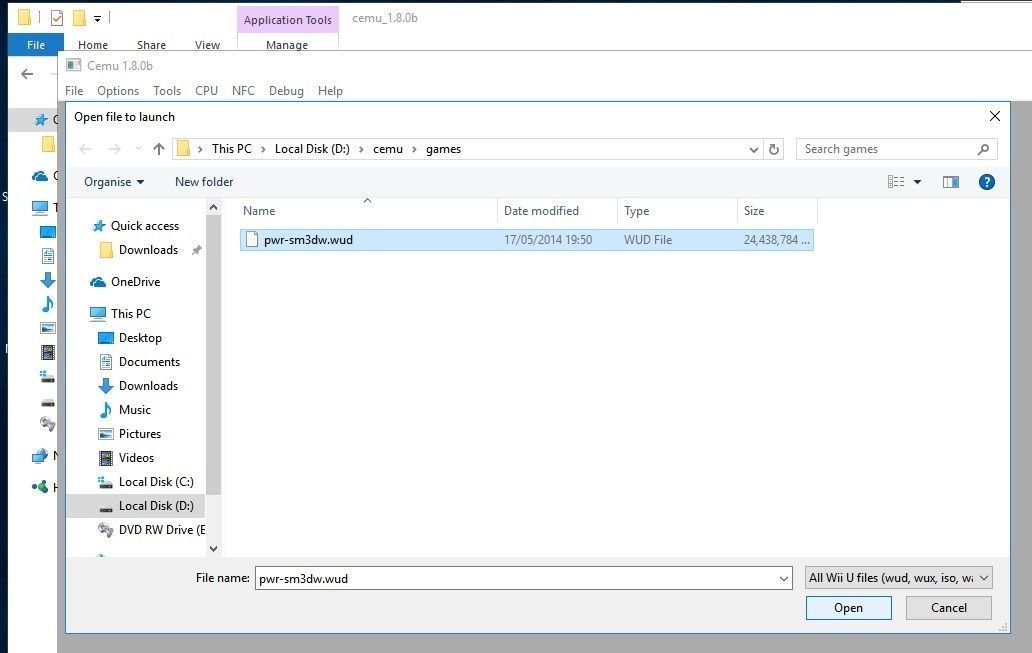The image size is (1032, 653).
Task: Open Cemu's File menu
Action: click(x=74, y=91)
